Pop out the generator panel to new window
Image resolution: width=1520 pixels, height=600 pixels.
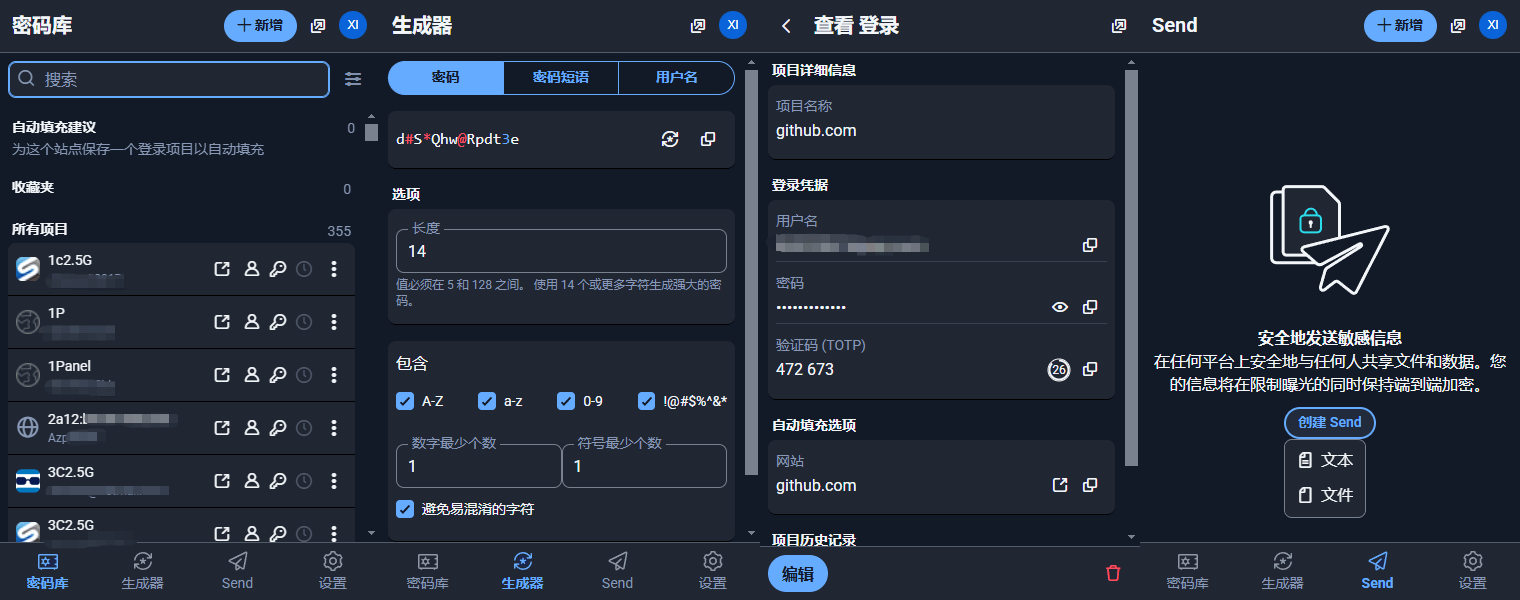click(x=698, y=26)
